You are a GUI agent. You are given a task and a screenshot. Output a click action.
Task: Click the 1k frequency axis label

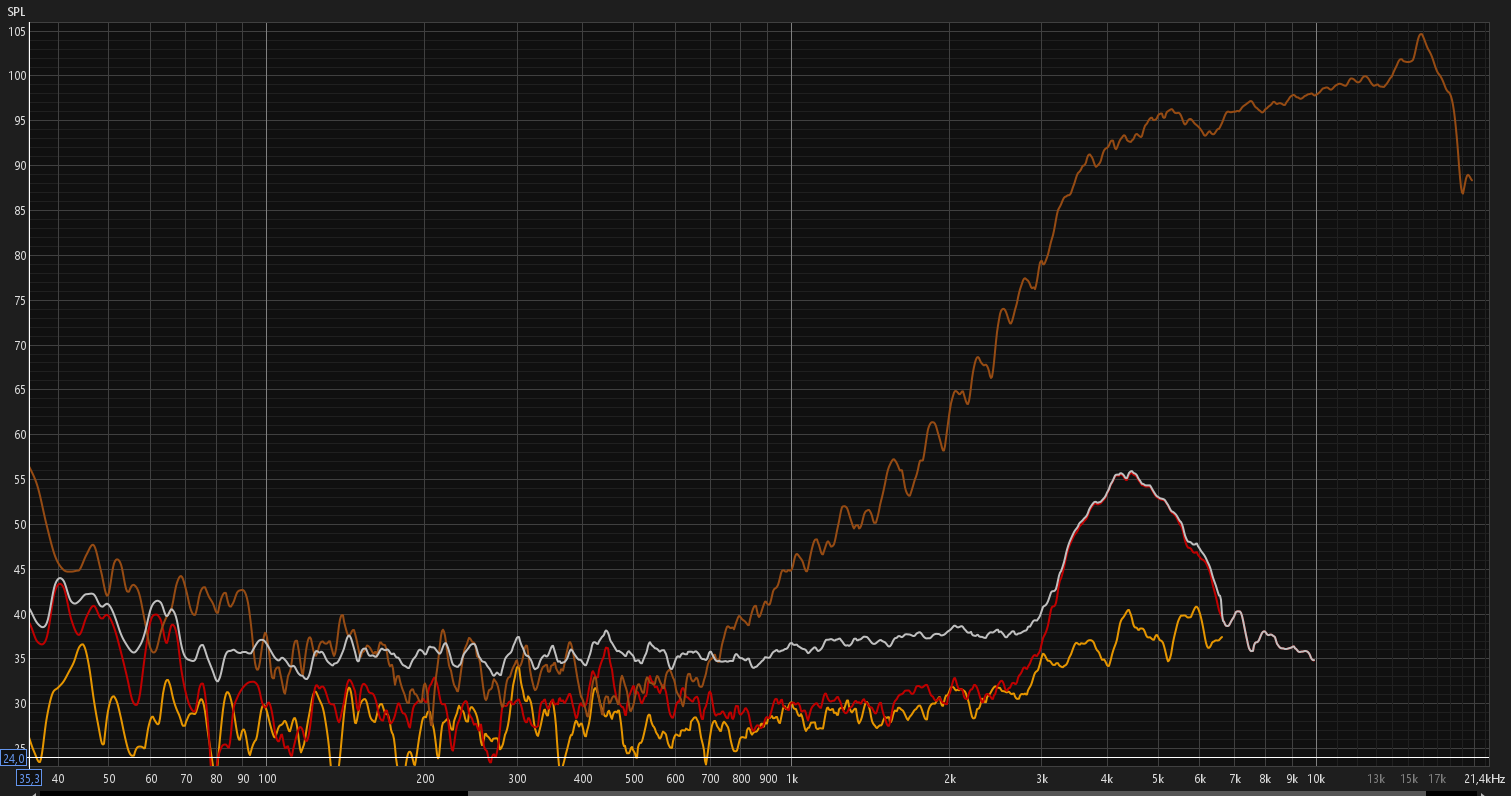pyautogui.click(x=792, y=778)
